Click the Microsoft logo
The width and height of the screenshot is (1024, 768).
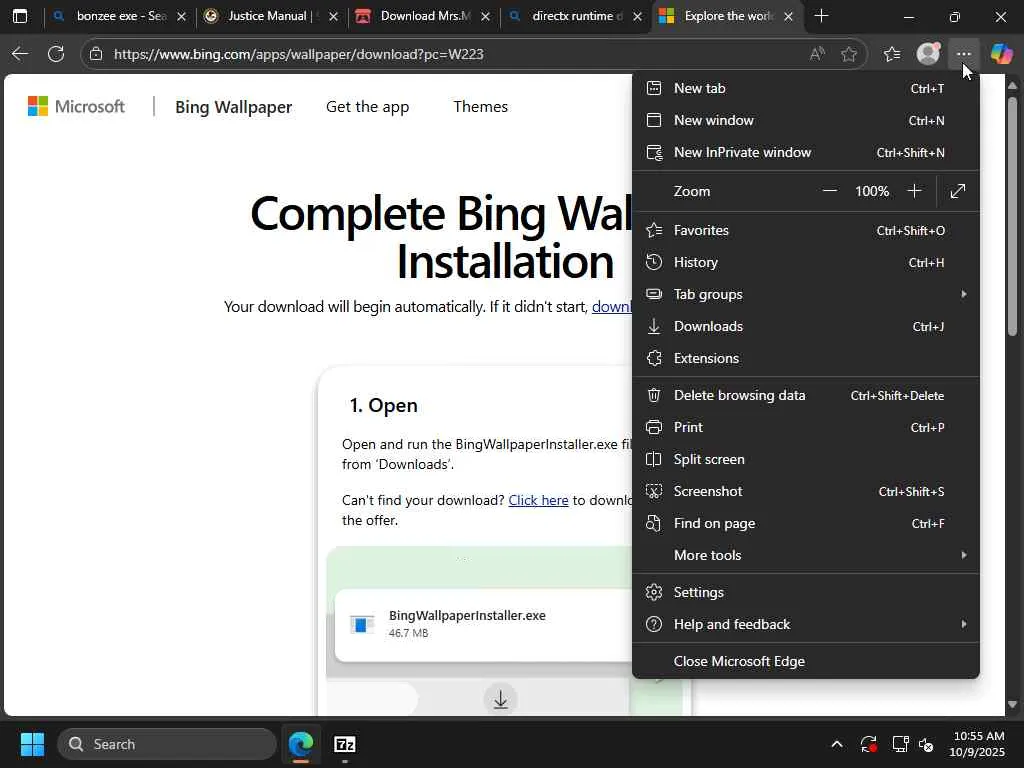tap(76, 106)
